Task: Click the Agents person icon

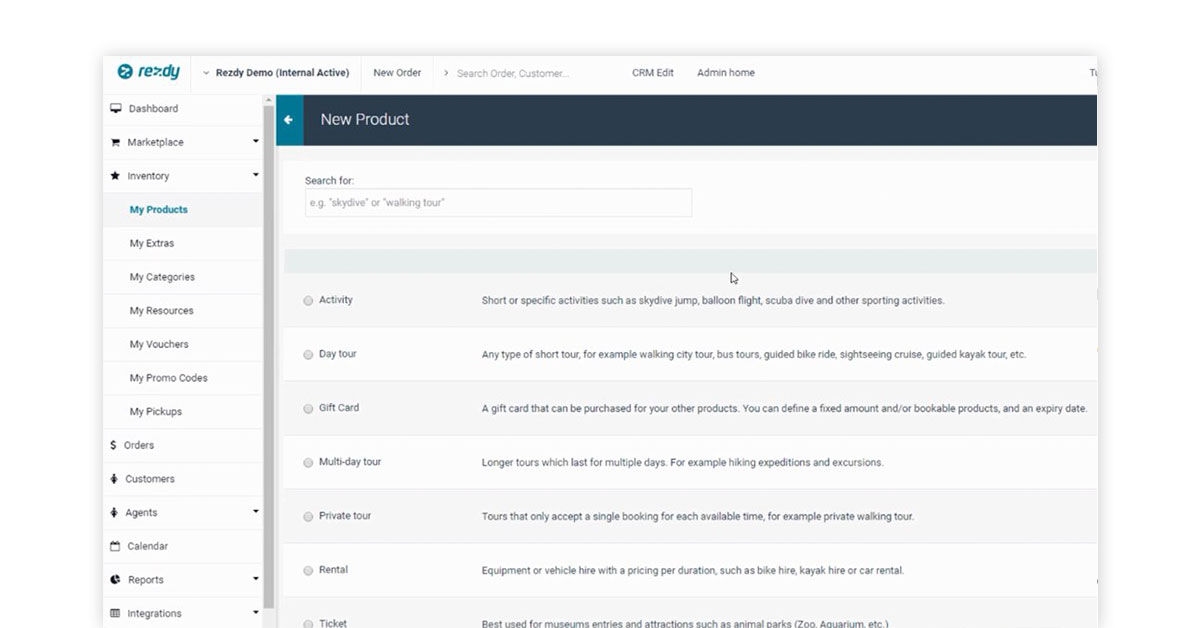Action: click(114, 513)
